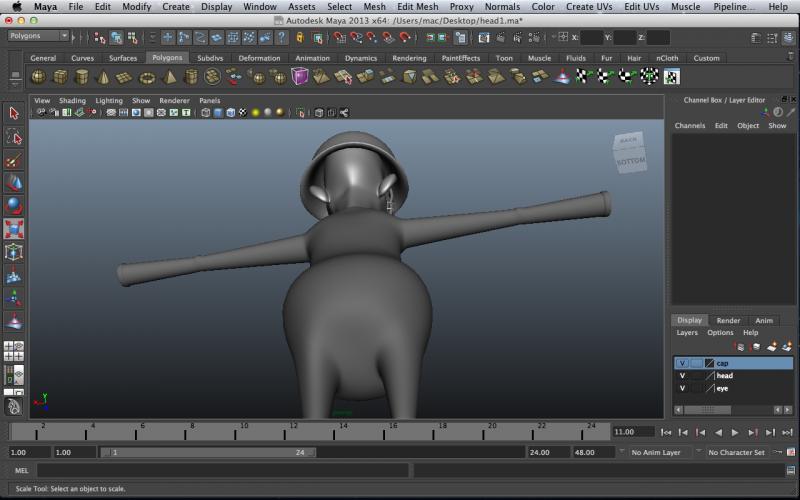
Task: Create a polygon cube from shelf
Action: pos(60,77)
